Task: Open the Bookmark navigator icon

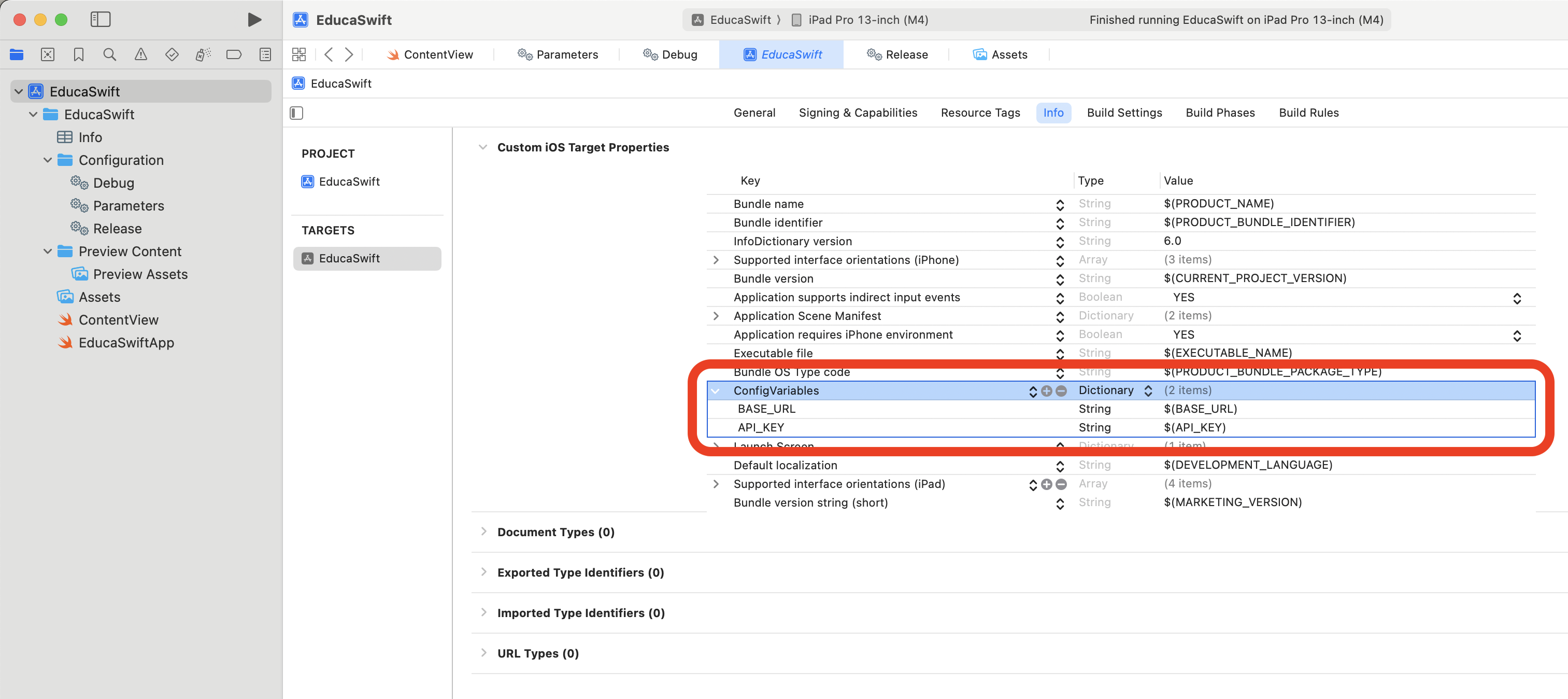Action: pos(79,55)
